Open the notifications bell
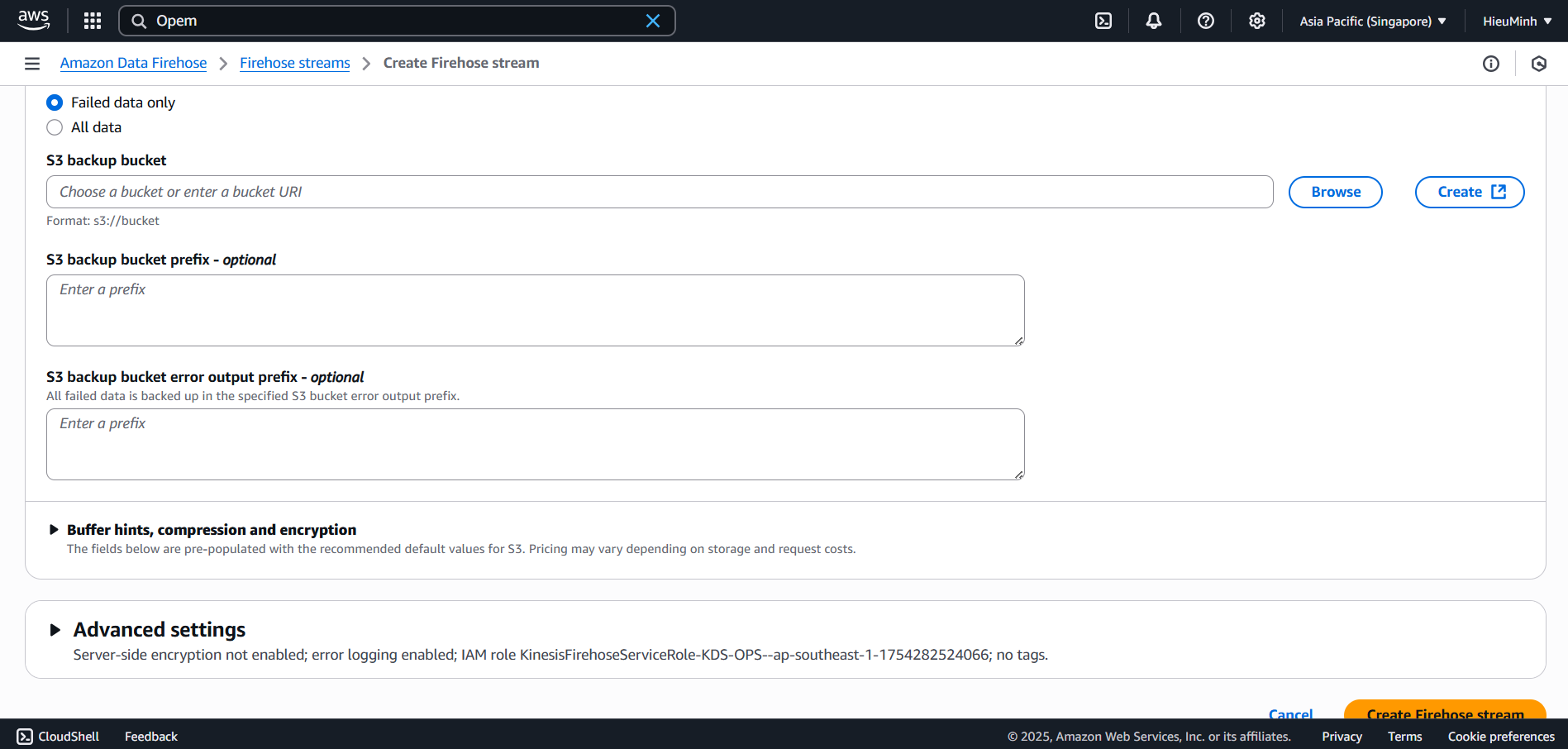Viewport: 1568px width, 749px height. coord(1154,21)
